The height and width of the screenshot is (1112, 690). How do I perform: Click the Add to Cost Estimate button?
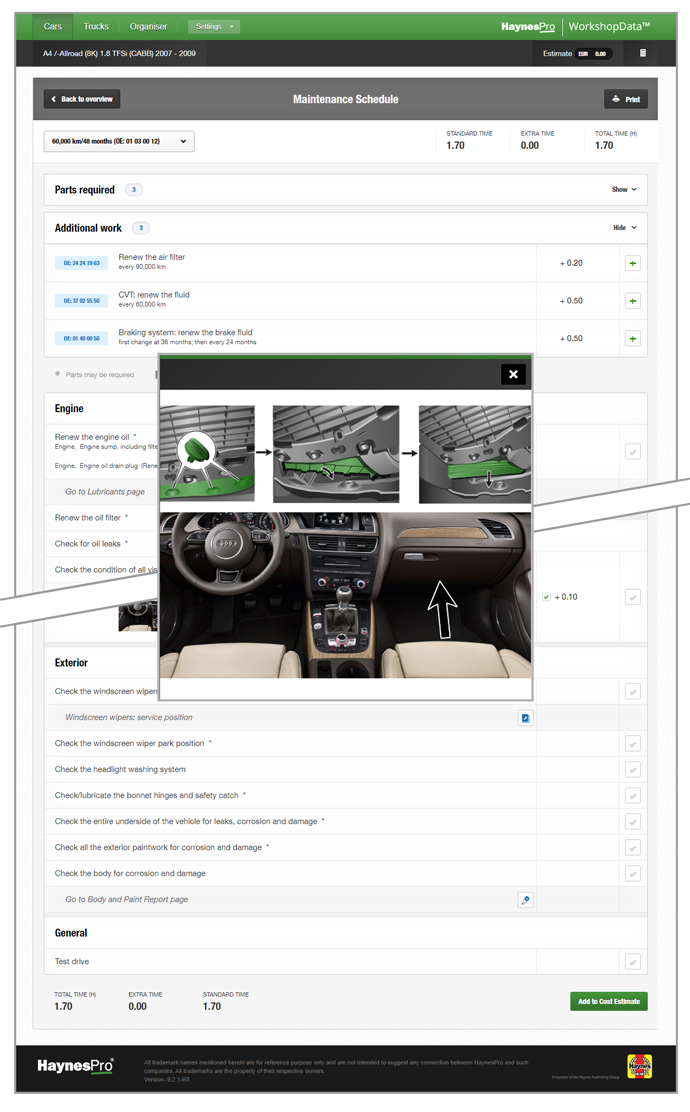(x=608, y=1001)
